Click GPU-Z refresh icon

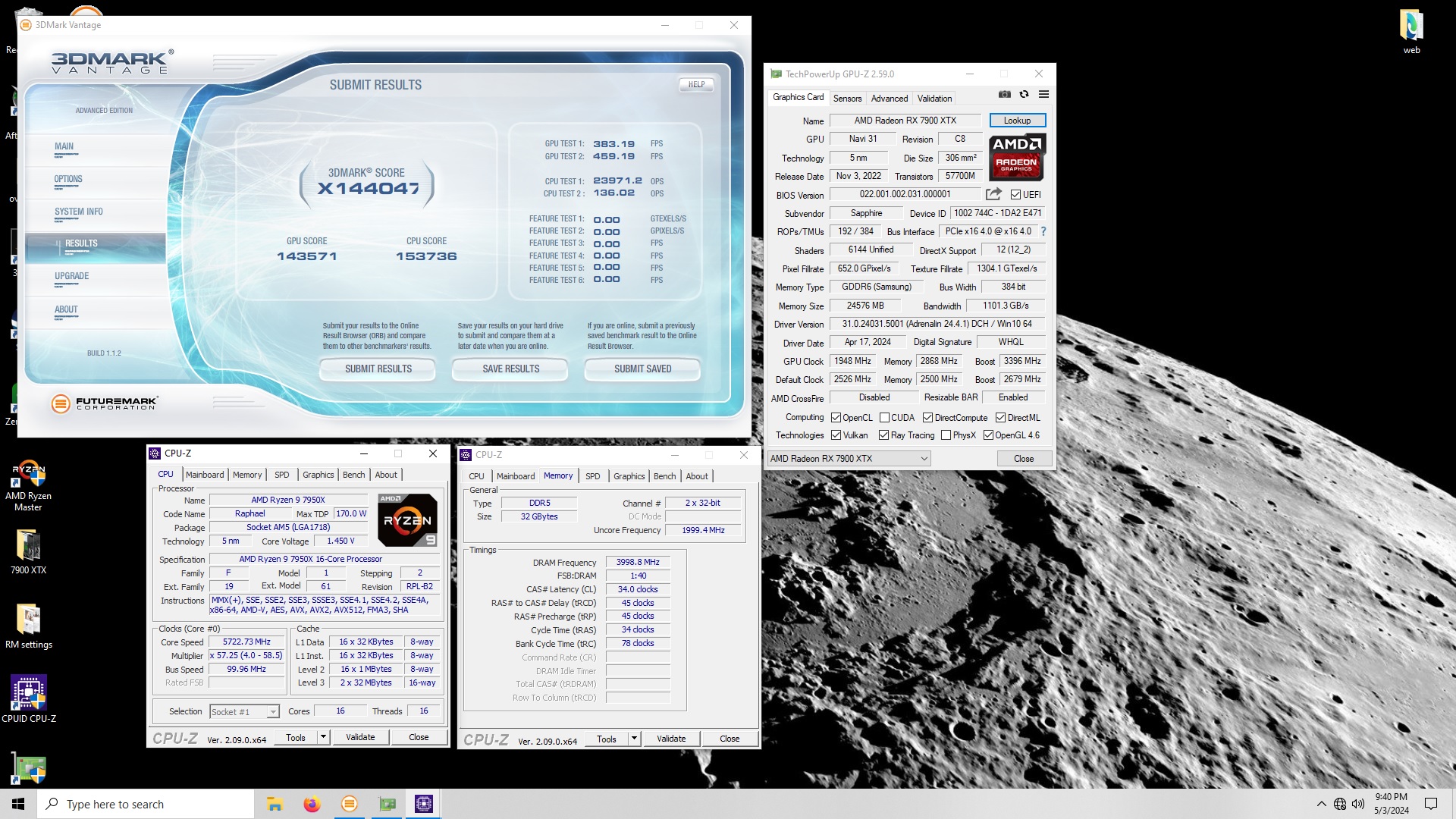pyautogui.click(x=1024, y=95)
